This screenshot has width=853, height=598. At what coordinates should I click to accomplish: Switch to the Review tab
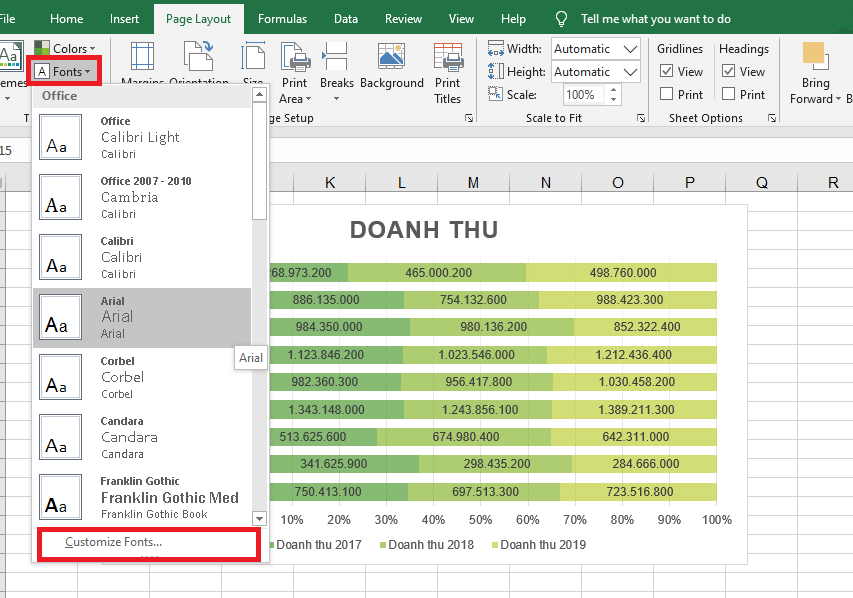402,18
